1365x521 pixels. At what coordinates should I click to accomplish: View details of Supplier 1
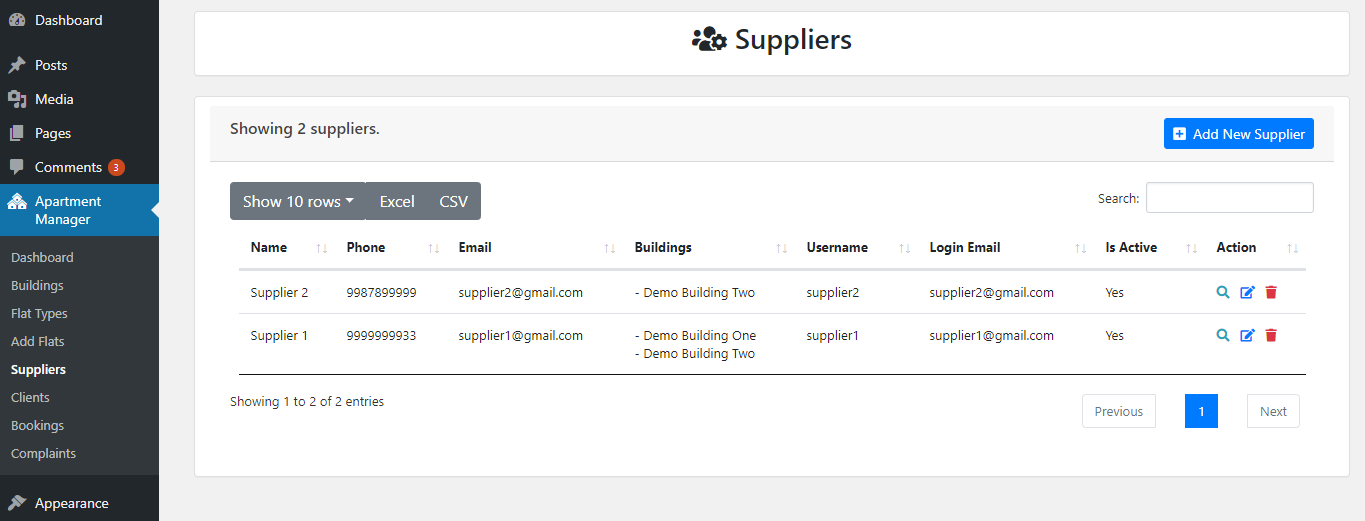tap(1223, 335)
